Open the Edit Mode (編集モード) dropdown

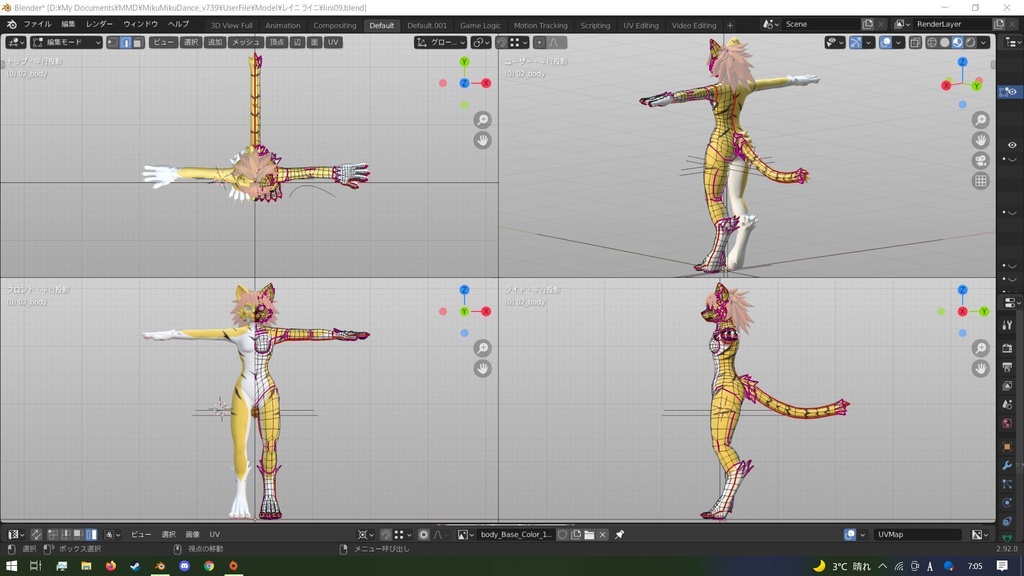point(67,42)
